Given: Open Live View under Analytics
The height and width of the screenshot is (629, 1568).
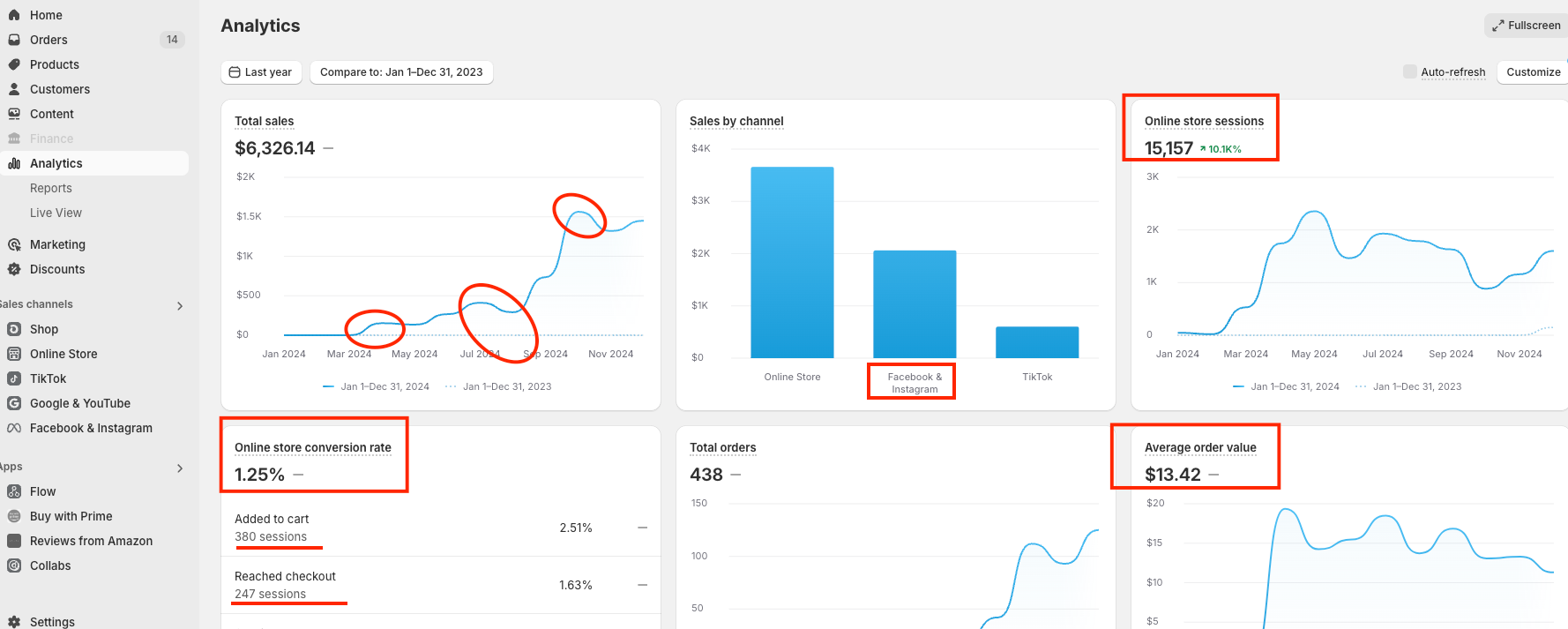Looking at the screenshot, I should (x=56, y=213).
